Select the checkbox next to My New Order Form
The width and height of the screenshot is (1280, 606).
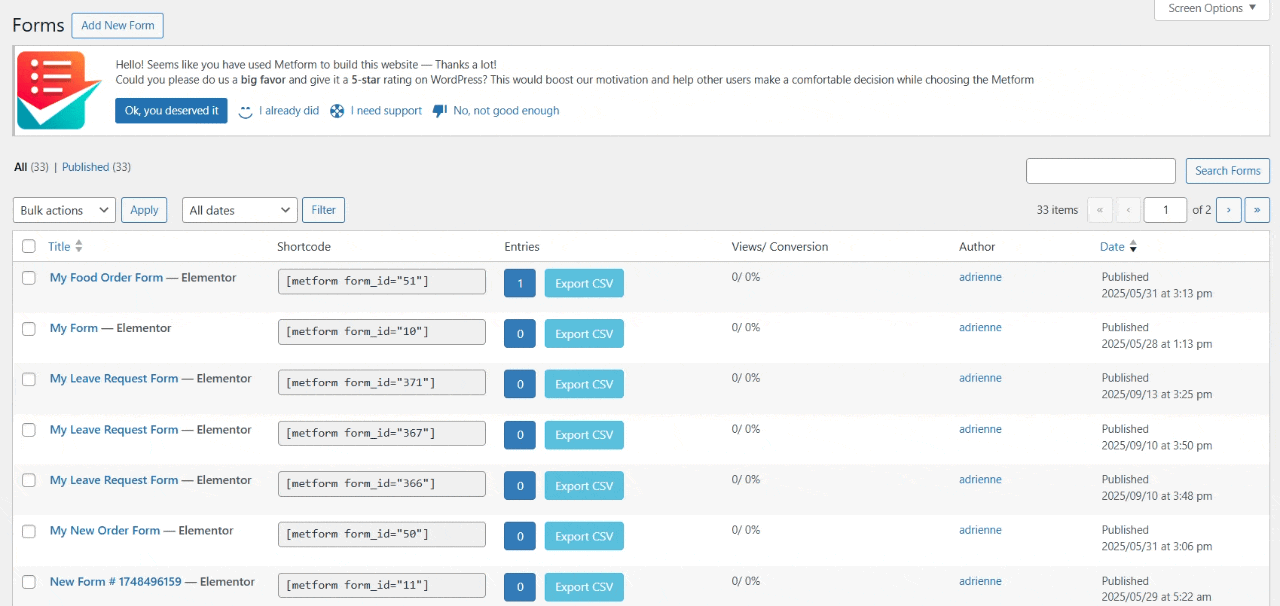click(28, 531)
